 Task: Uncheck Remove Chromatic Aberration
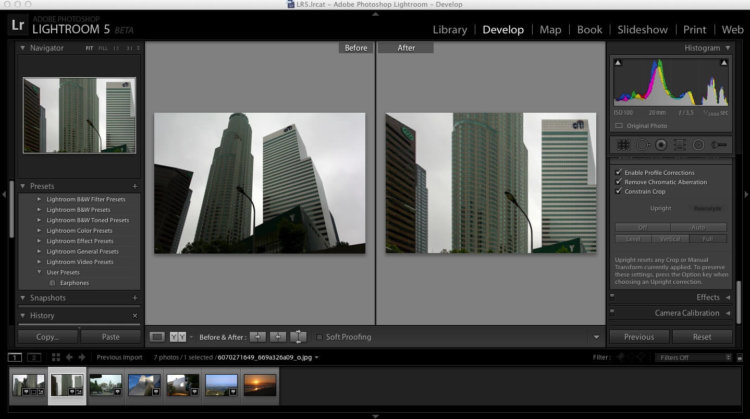click(x=618, y=182)
